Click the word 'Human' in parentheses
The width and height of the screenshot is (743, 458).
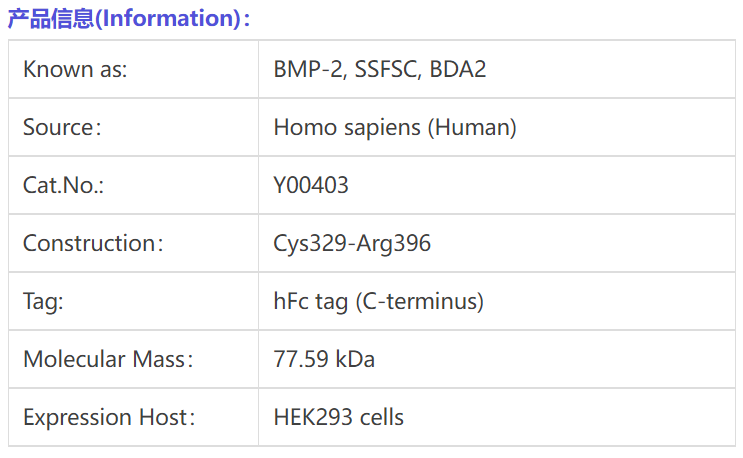coord(472,128)
